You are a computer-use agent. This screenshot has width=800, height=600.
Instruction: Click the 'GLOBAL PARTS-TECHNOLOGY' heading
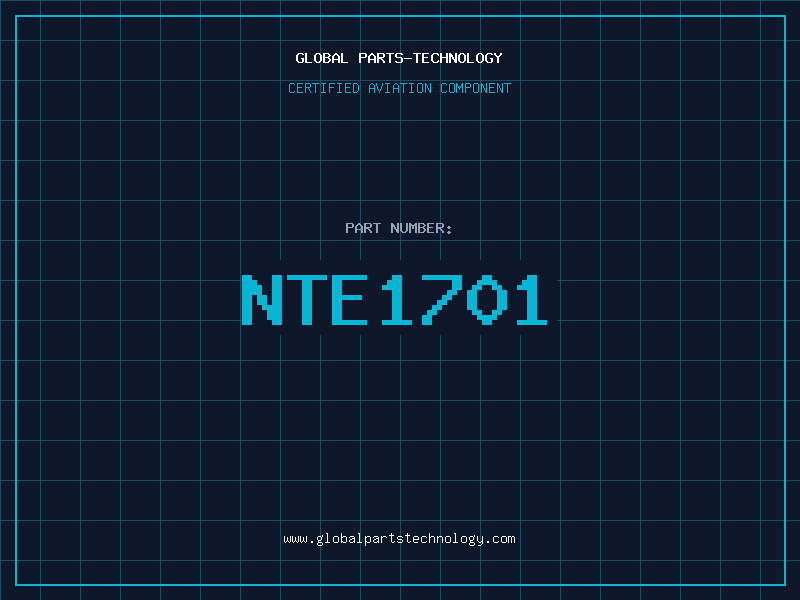399,58
